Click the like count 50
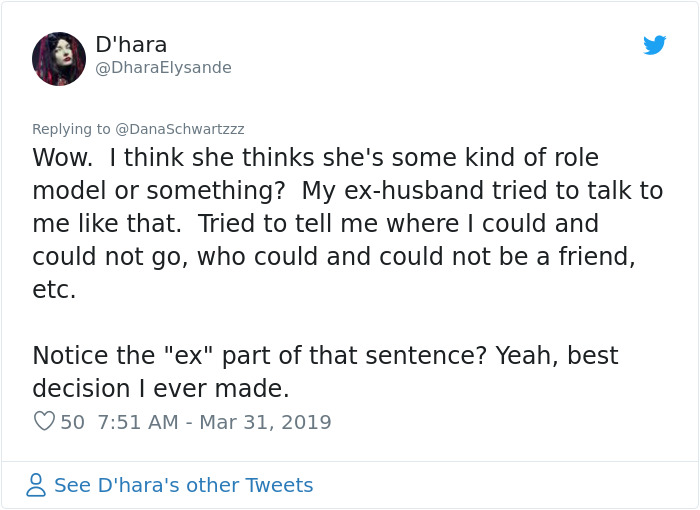This screenshot has height=510, width=700. [x=73, y=422]
